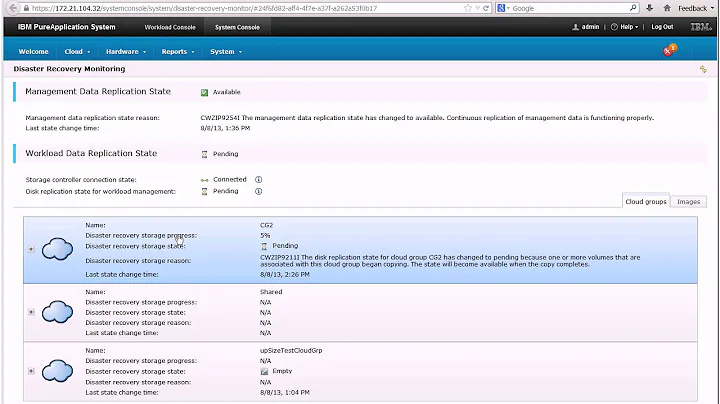Switch to System Console tab

coord(237,27)
